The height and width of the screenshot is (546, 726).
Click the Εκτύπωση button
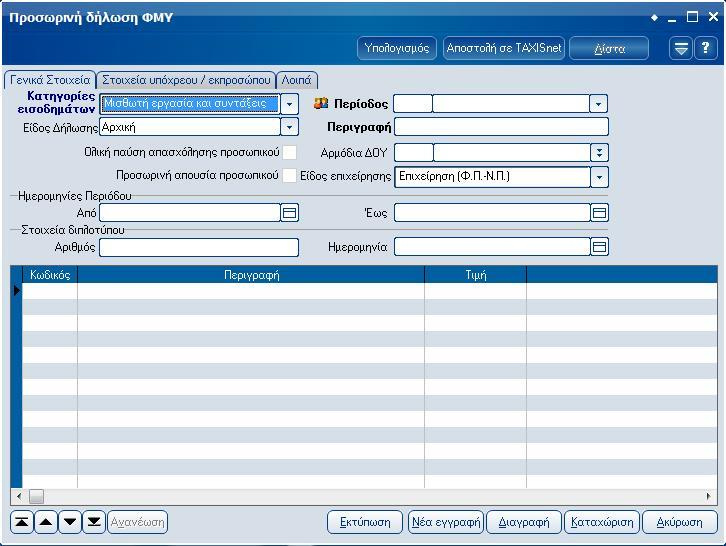coord(365,522)
